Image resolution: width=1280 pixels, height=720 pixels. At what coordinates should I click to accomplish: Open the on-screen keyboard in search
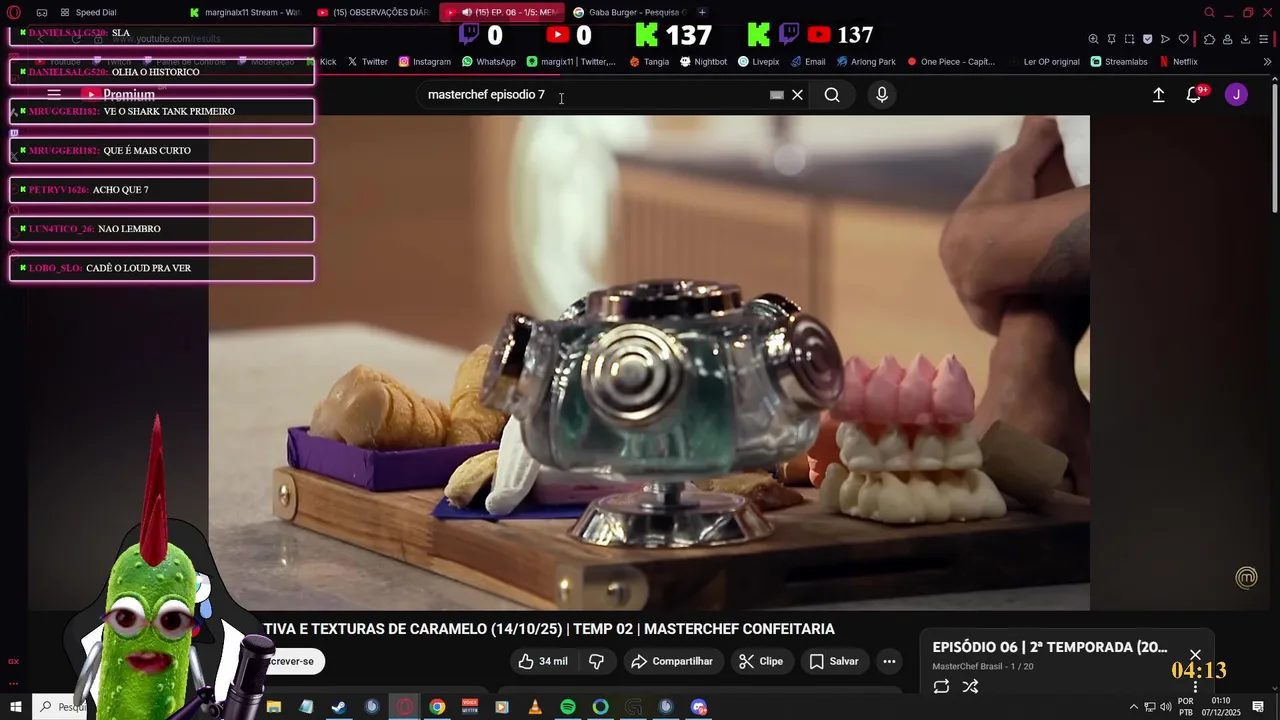[x=777, y=95]
